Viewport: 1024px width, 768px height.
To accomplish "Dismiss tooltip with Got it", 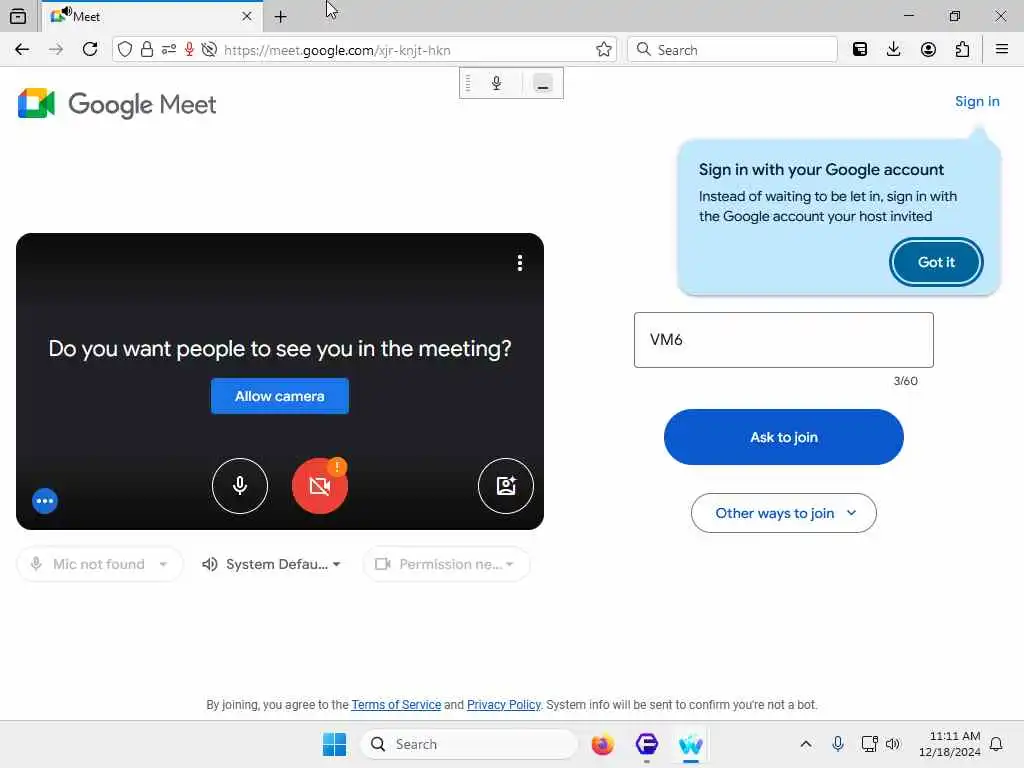I will point(936,262).
